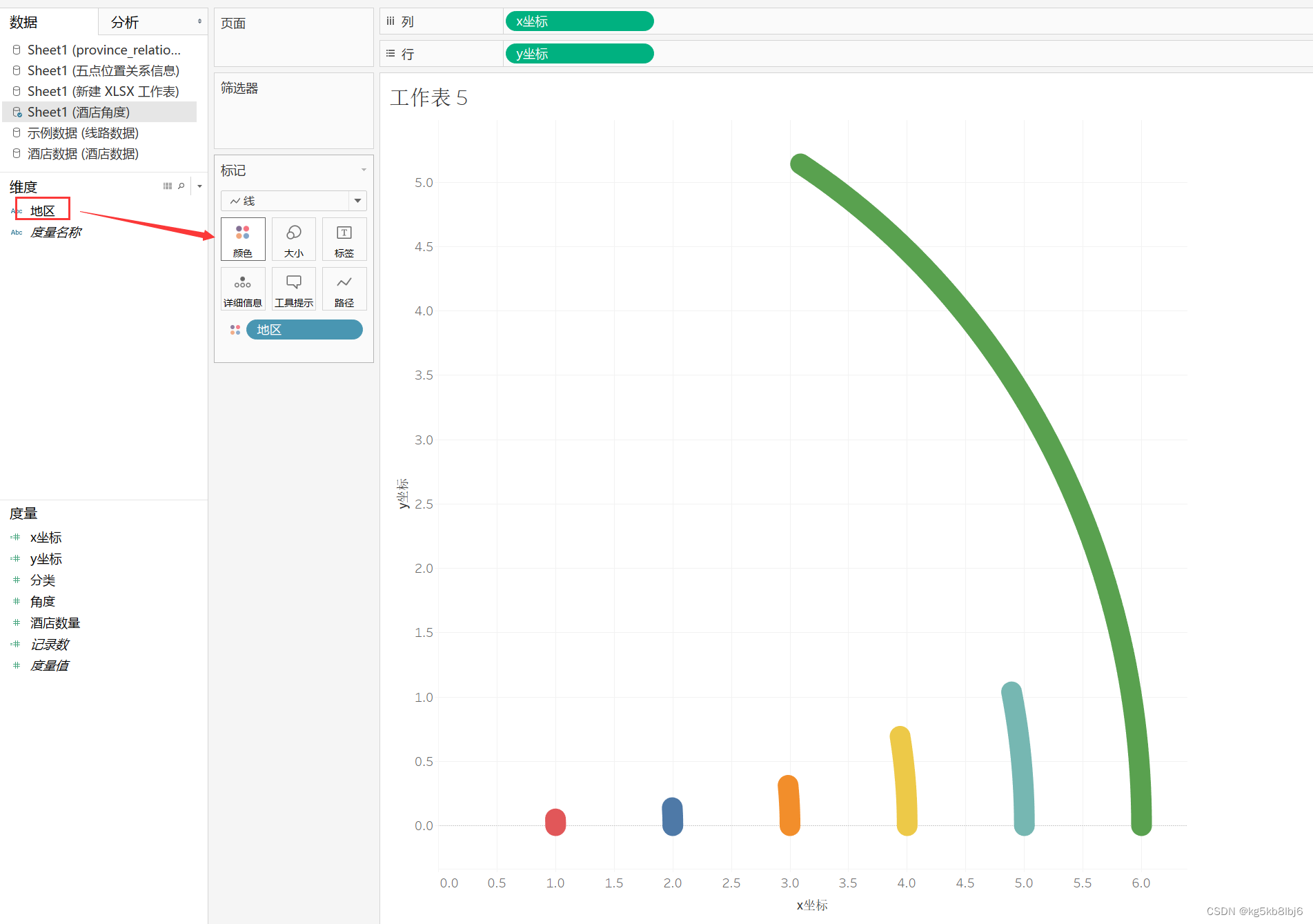Open the 工具提示 tooltip mark card
This screenshot has height=924, width=1313.
(294, 288)
